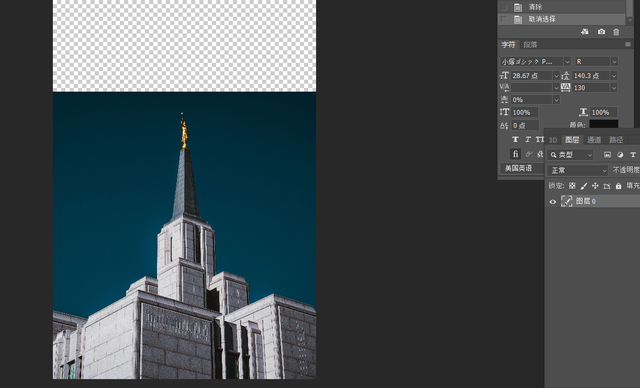Expand the font size 28.67 点 dropdown
Screen dimensions: 640x388
(556, 75)
